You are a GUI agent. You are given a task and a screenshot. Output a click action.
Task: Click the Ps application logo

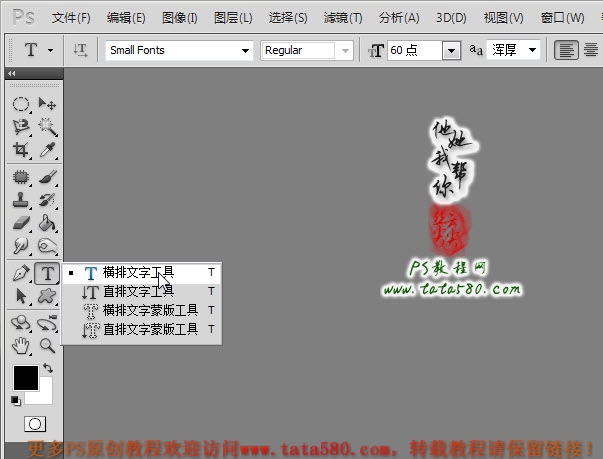tap(23, 17)
